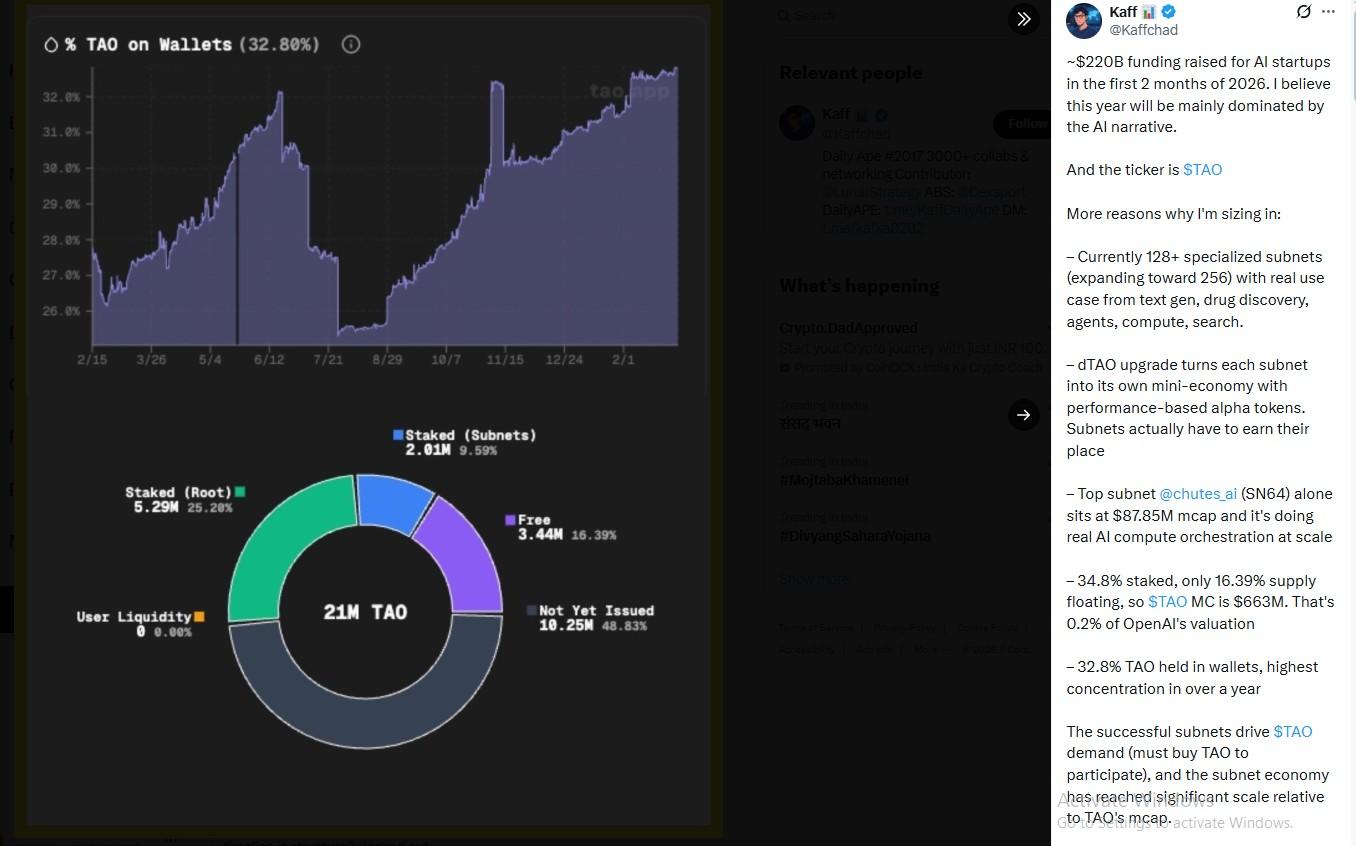Viewport: 1356px width, 846px height.
Task: Visit the @chutes_ai mention link
Action: pos(1198,493)
